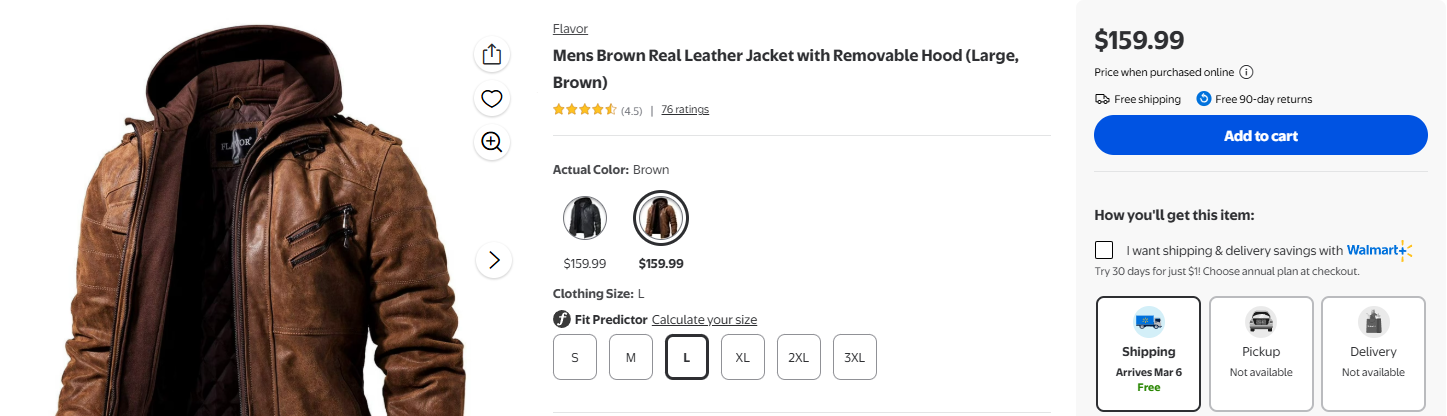1447x416 pixels.
Task: Select the black jacket color swatch
Action: (585, 218)
